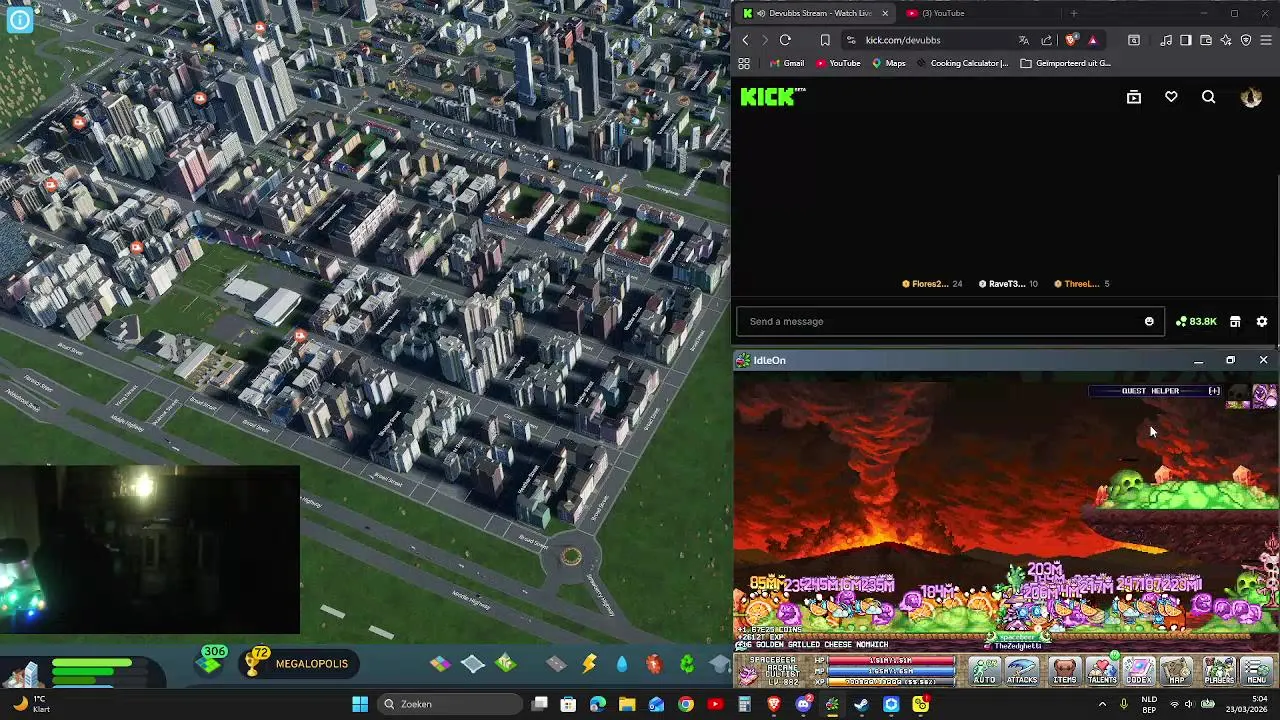
Task: Select the Signature buildings tool in Cities Skylines
Action: [x=506, y=664]
